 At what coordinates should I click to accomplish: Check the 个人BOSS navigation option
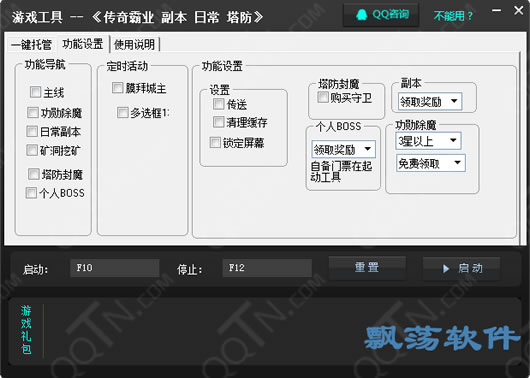[31, 193]
